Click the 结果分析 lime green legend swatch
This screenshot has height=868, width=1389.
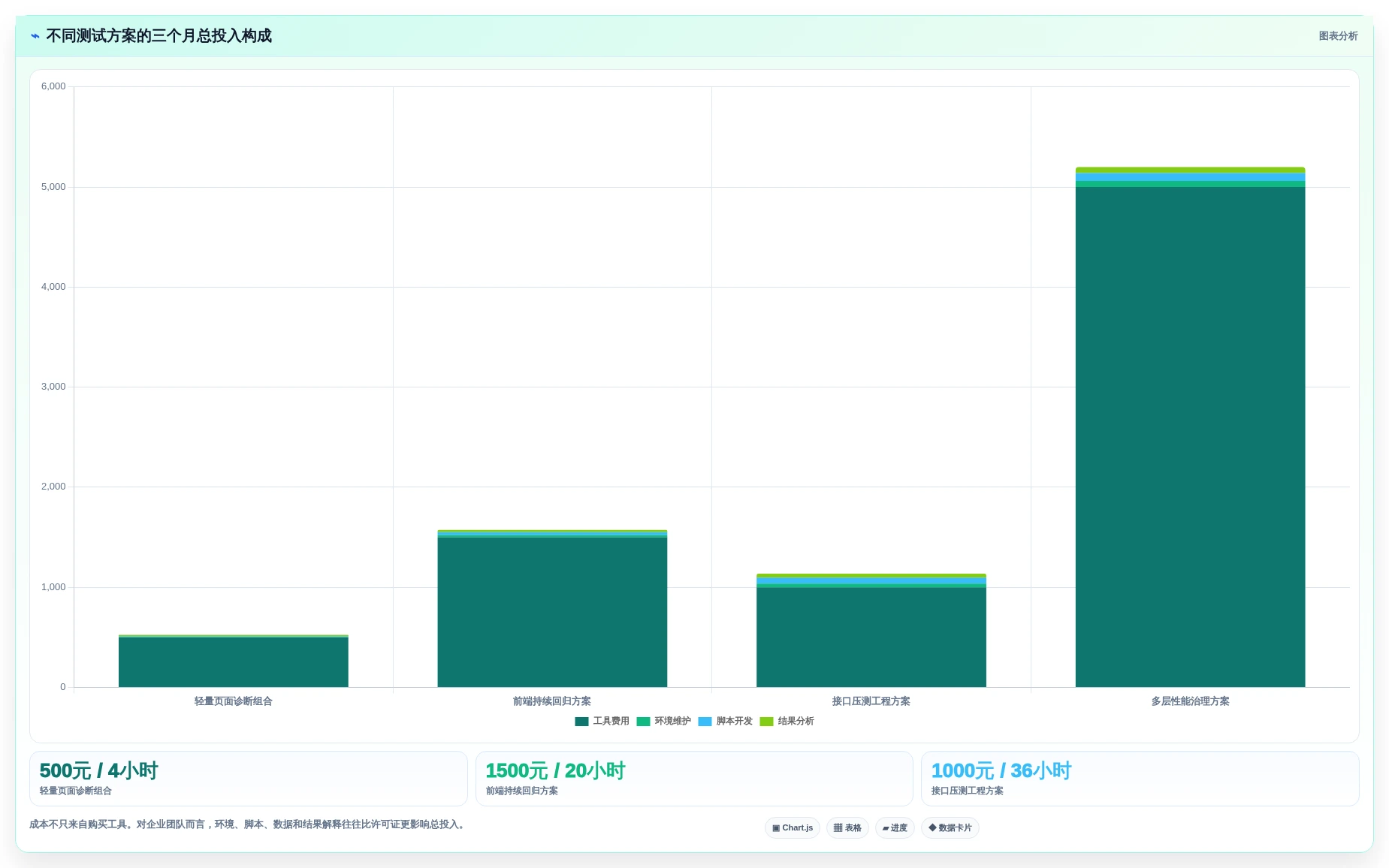click(x=766, y=722)
